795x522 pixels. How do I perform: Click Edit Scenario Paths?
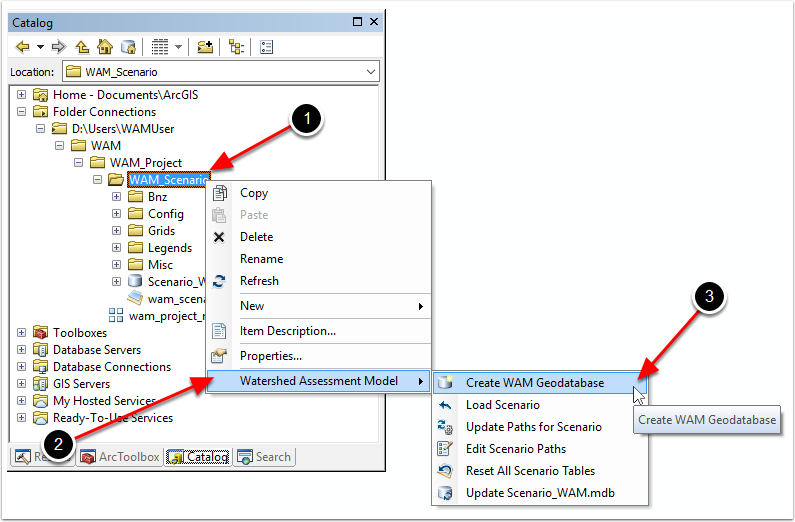[540, 449]
